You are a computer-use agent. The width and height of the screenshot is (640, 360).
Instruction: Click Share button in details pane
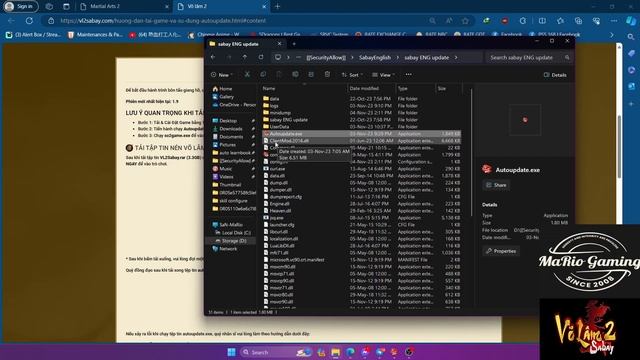click(x=496, y=185)
